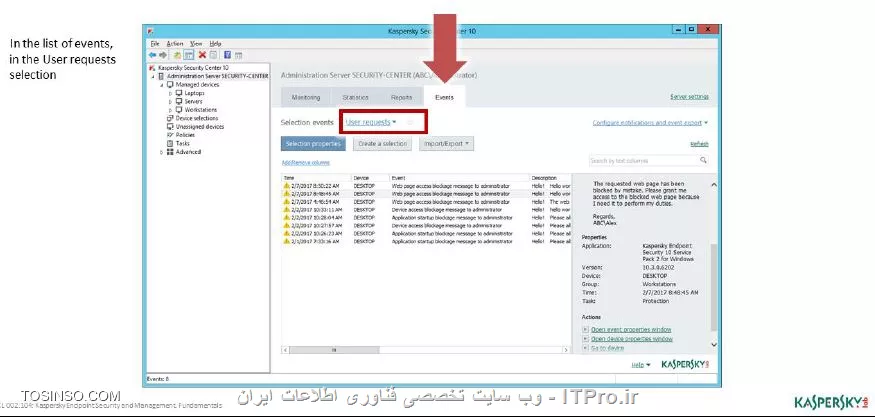Click the red X Delete toolbar icon
This screenshot has height=417, width=875.
point(202,55)
